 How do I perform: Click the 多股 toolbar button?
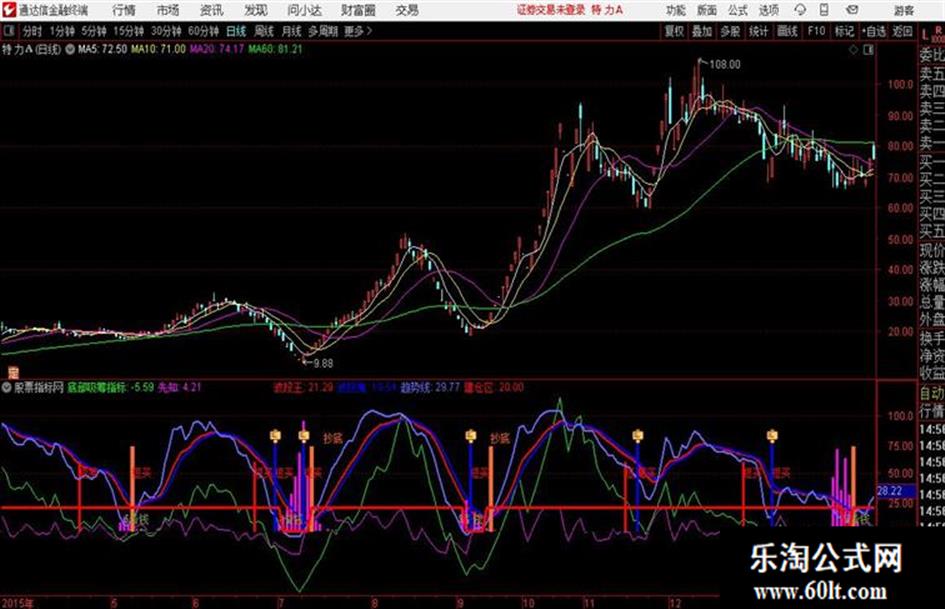pos(730,31)
